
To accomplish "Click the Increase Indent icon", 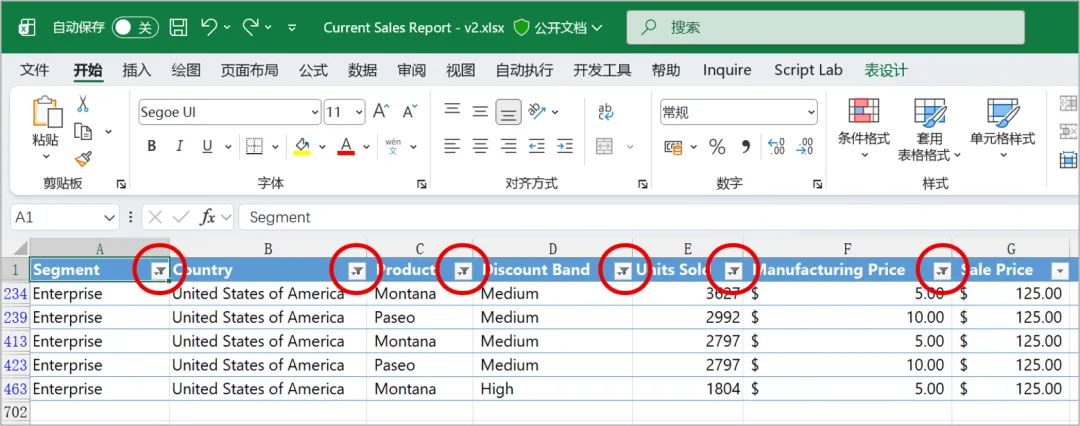I will [565, 145].
